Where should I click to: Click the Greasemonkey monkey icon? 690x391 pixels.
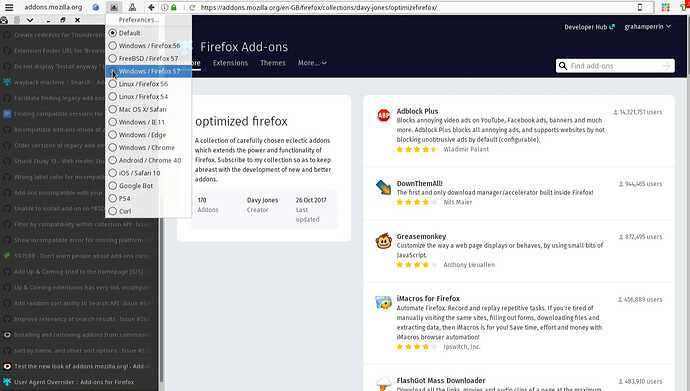coord(383,241)
